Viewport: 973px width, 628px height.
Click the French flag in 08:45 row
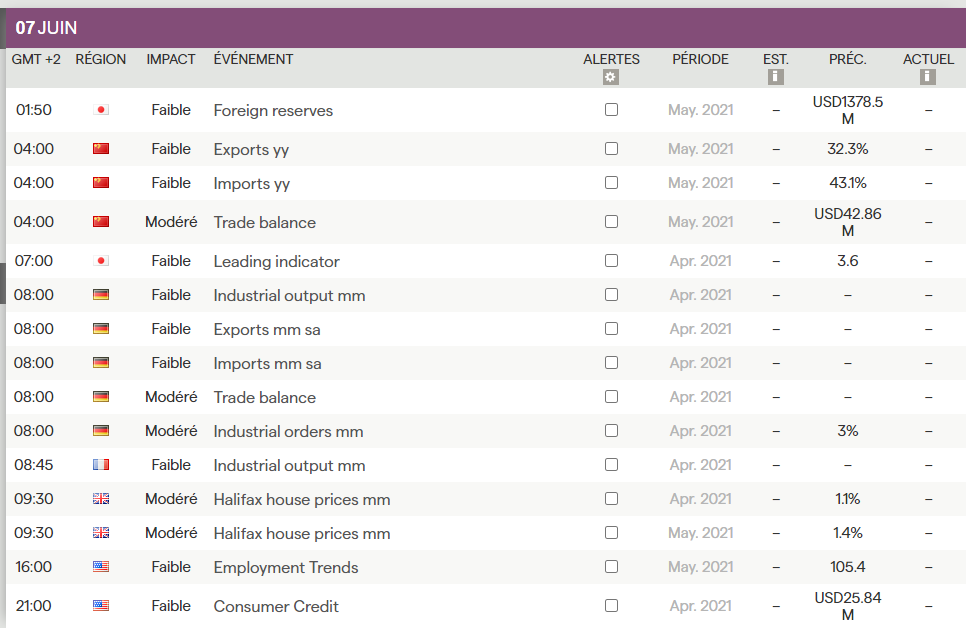(100, 465)
